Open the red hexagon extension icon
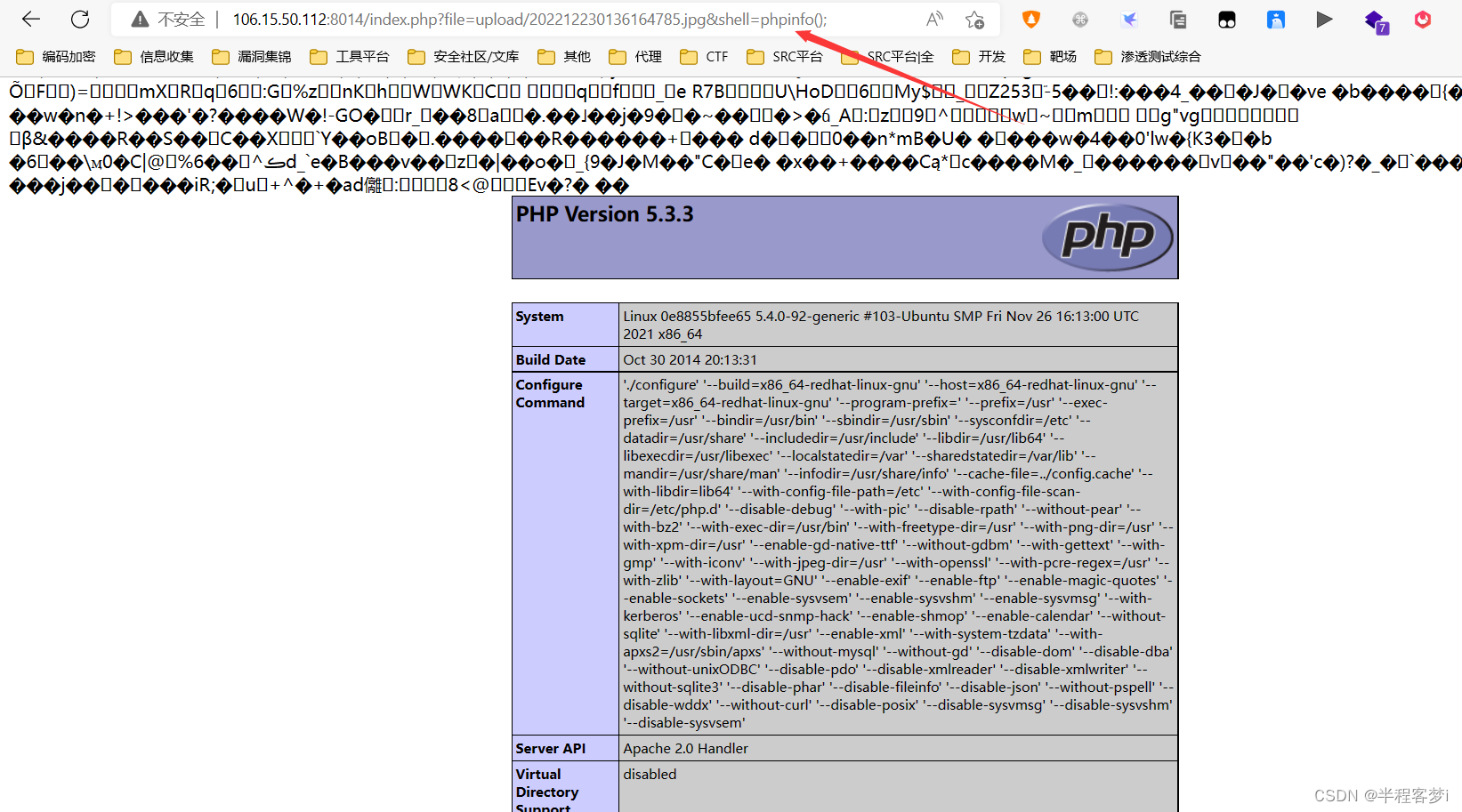 (1423, 20)
